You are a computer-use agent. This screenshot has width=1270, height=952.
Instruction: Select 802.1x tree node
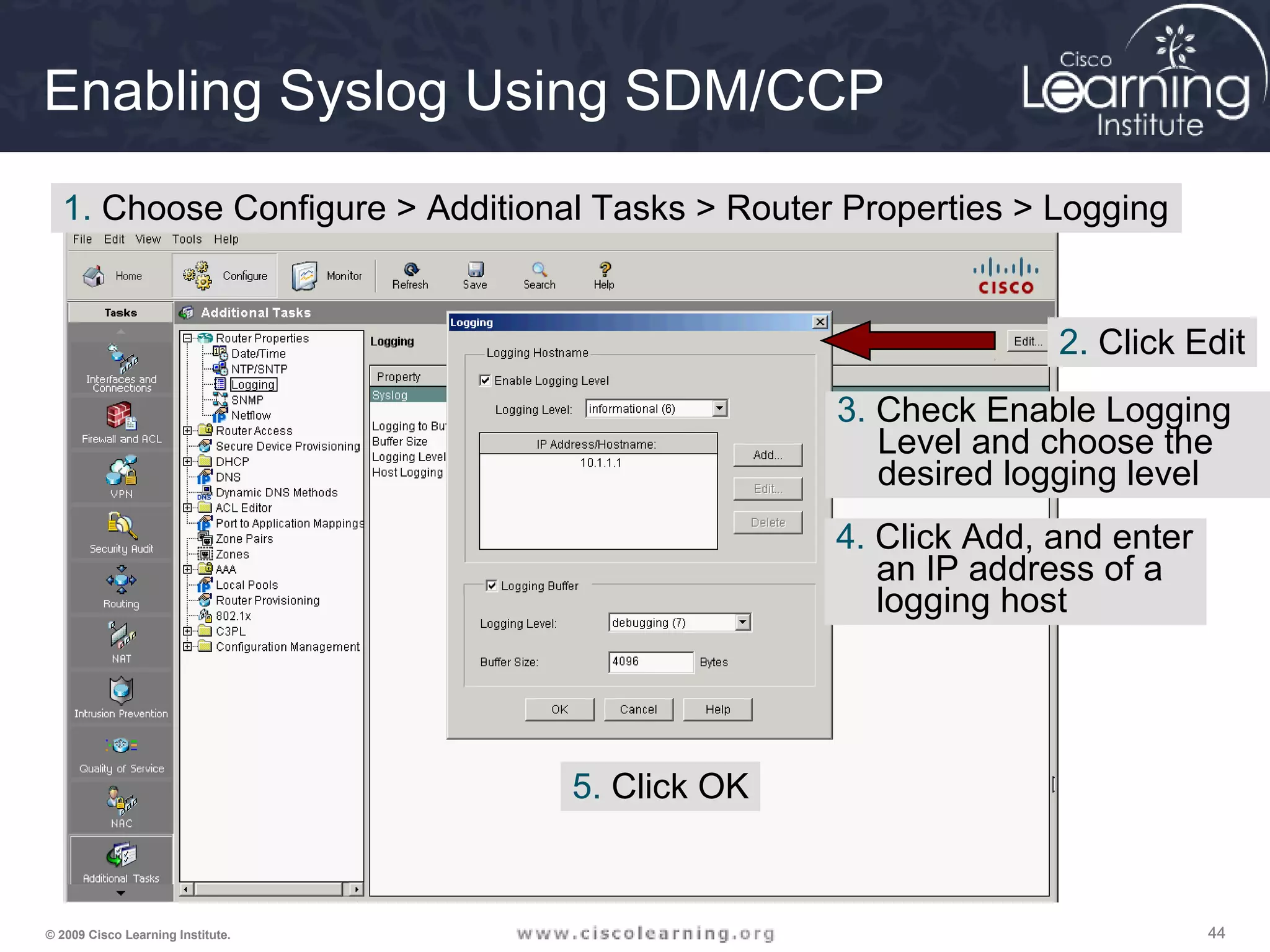[233, 616]
